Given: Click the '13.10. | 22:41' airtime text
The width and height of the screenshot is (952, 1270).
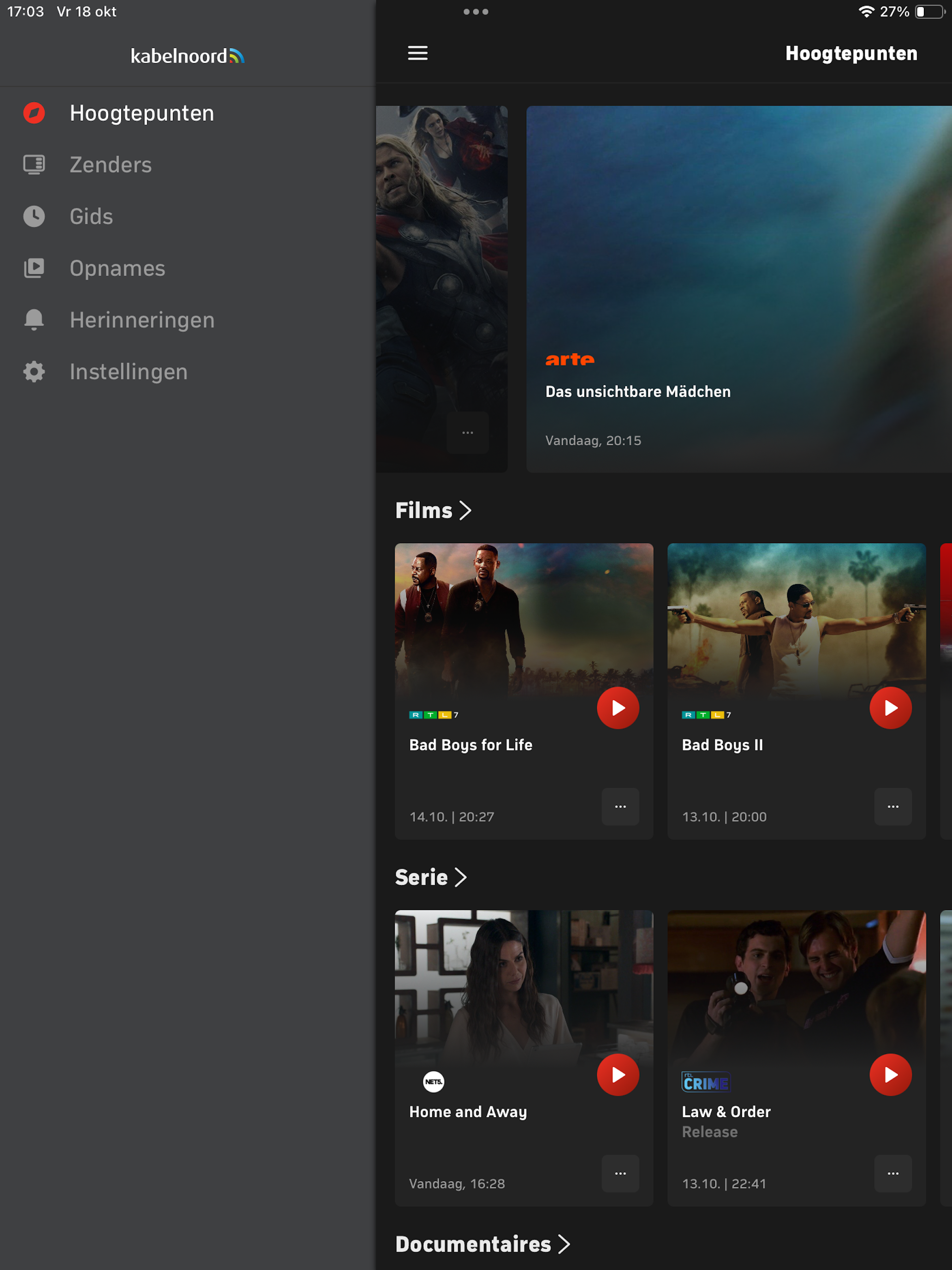Looking at the screenshot, I should click(x=724, y=1183).
